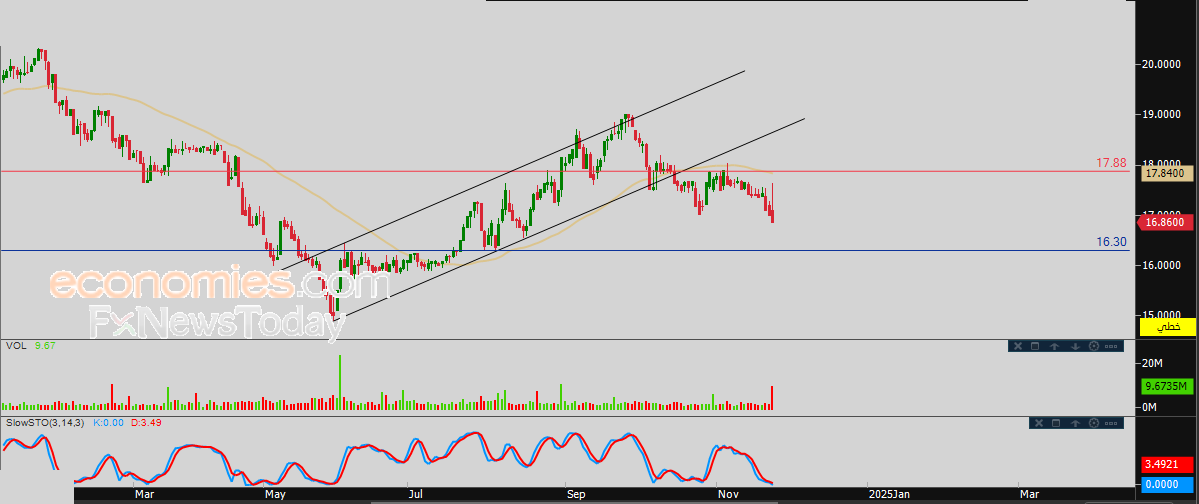Move the VOL panel up

point(1054,346)
